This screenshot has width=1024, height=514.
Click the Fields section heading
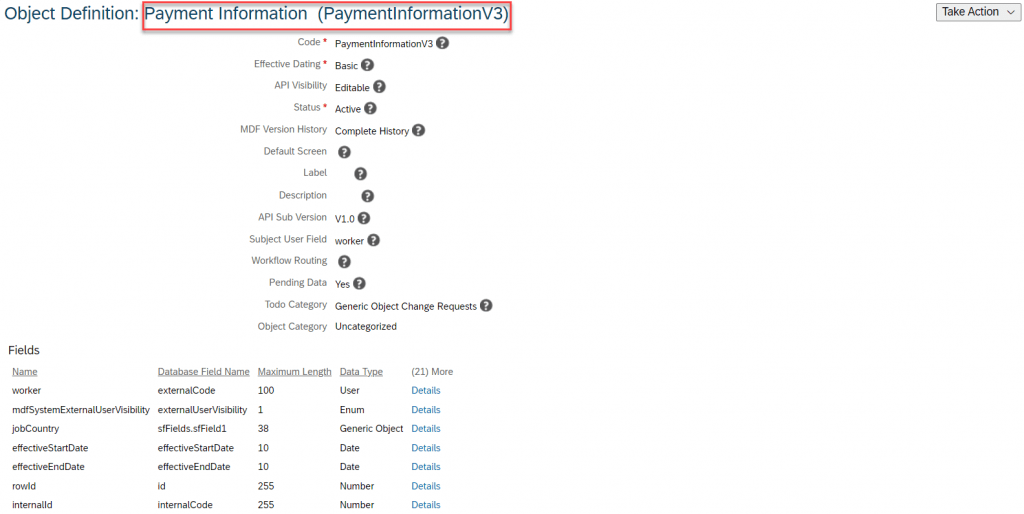click(x=24, y=350)
